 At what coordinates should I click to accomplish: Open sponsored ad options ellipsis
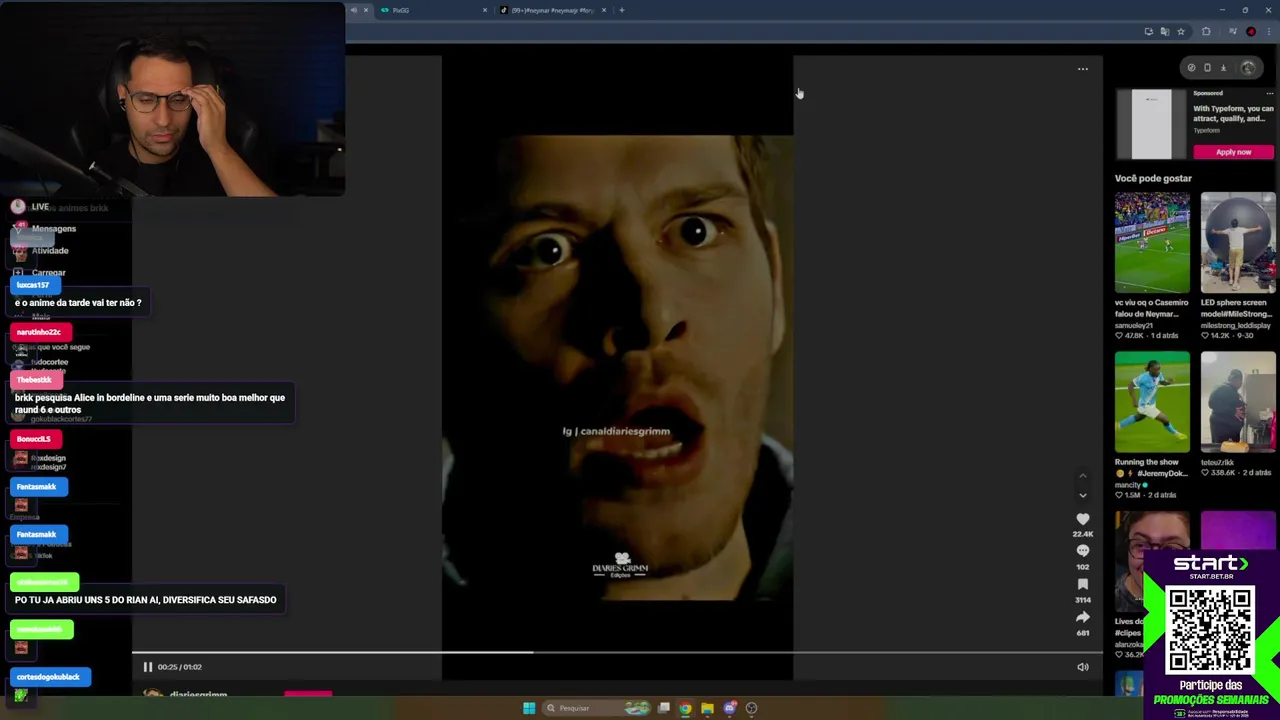1269,93
